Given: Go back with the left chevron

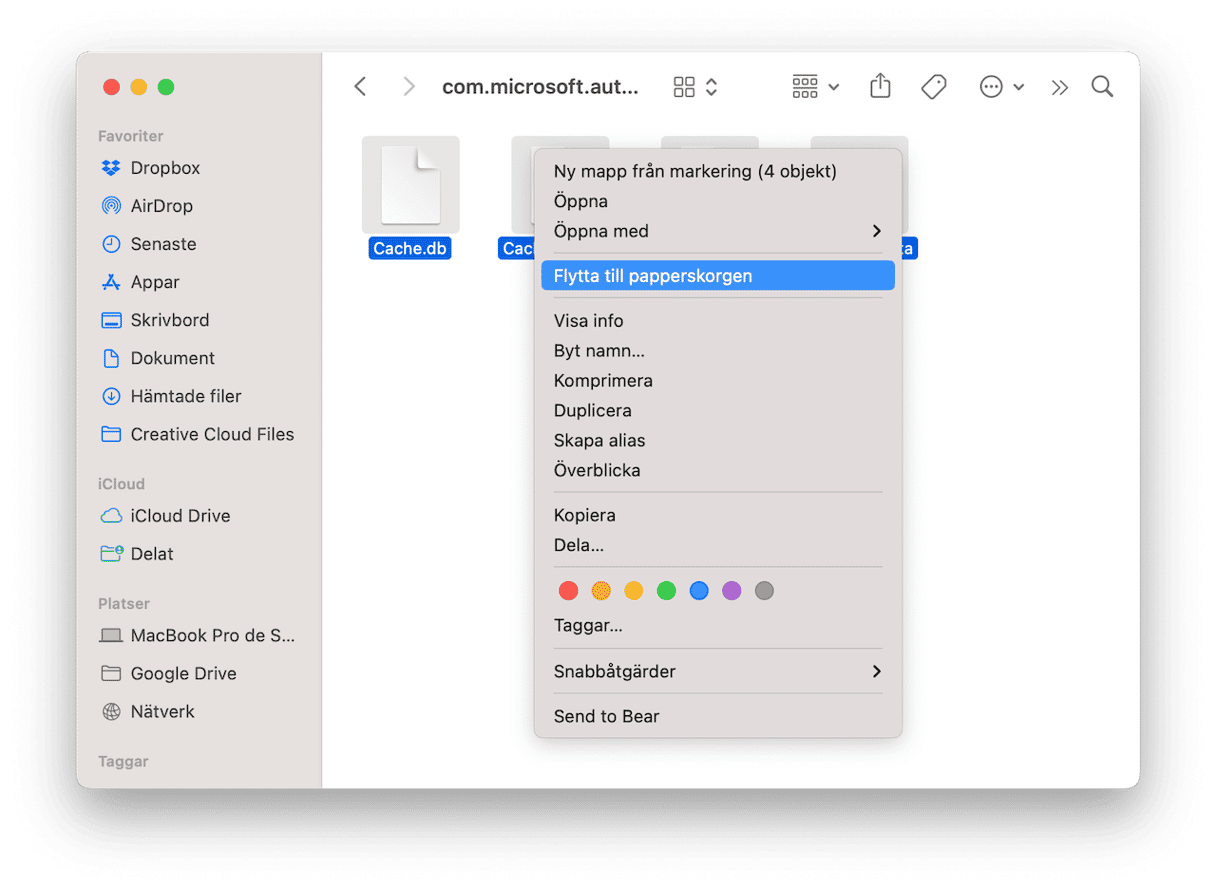Looking at the screenshot, I should tap(361, 87).
